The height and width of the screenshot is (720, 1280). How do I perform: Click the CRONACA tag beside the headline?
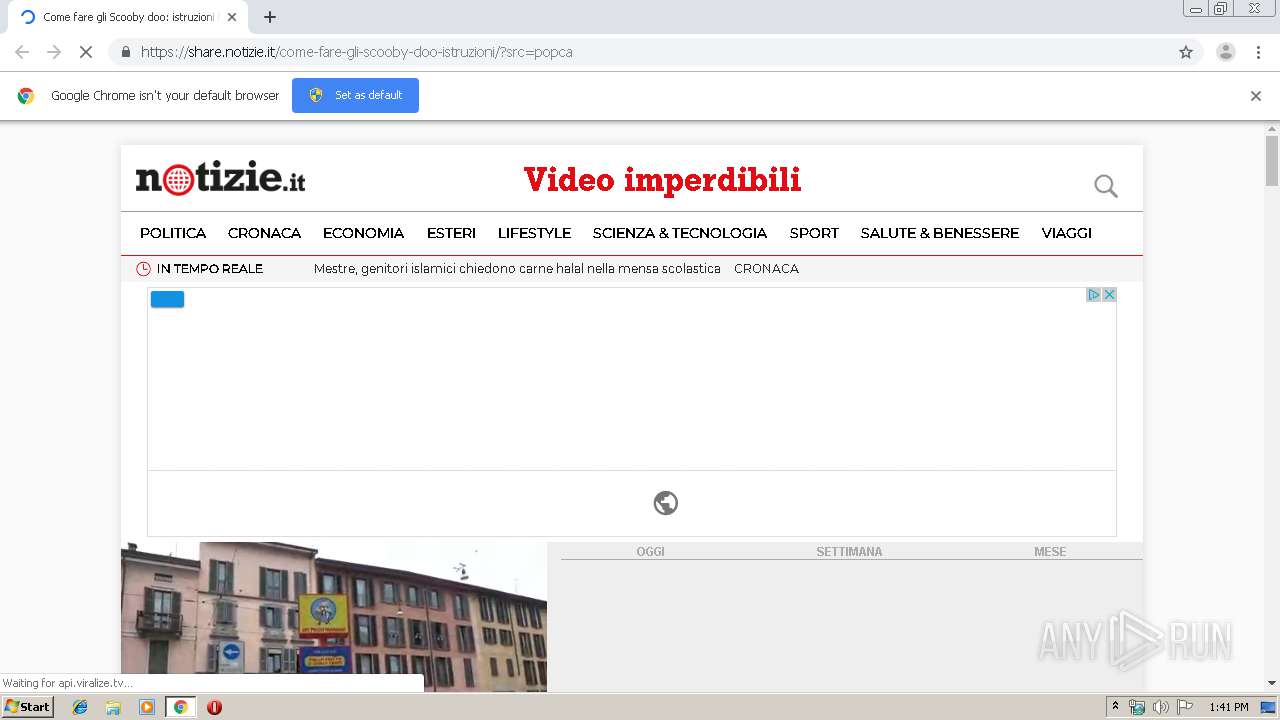tap(766, 269)
